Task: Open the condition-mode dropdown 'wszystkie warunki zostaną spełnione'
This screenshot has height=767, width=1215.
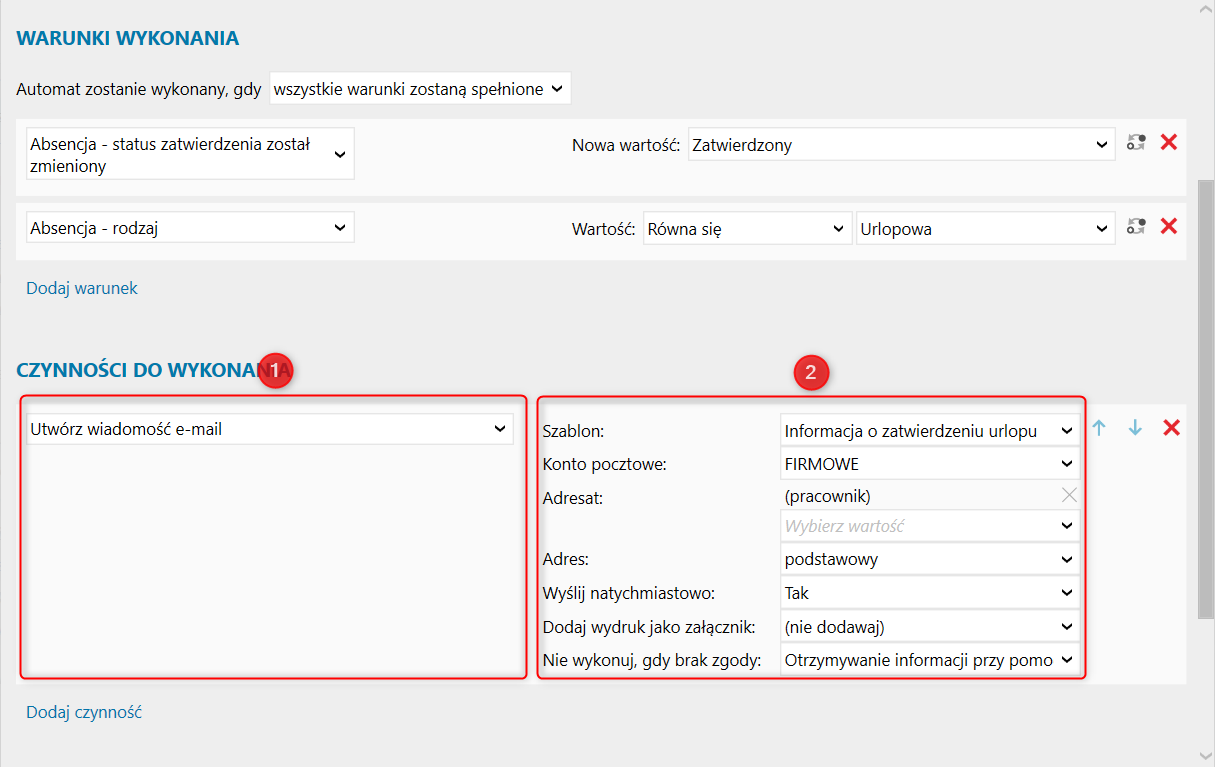Action: pyautogui.click(x=420, y=89)
